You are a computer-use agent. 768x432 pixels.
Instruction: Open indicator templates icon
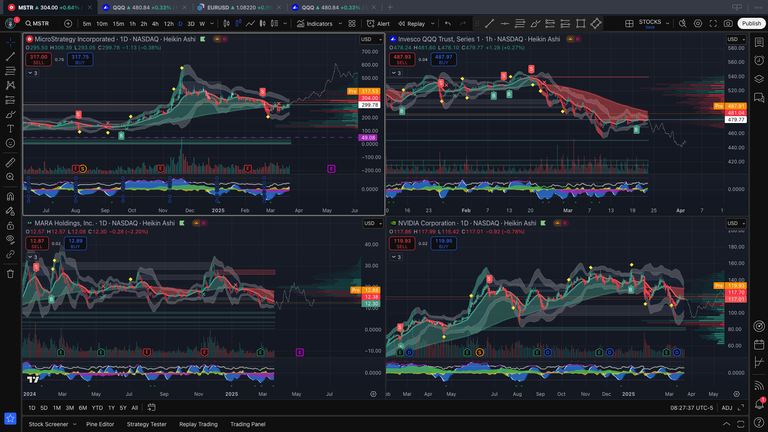(352, 24)
